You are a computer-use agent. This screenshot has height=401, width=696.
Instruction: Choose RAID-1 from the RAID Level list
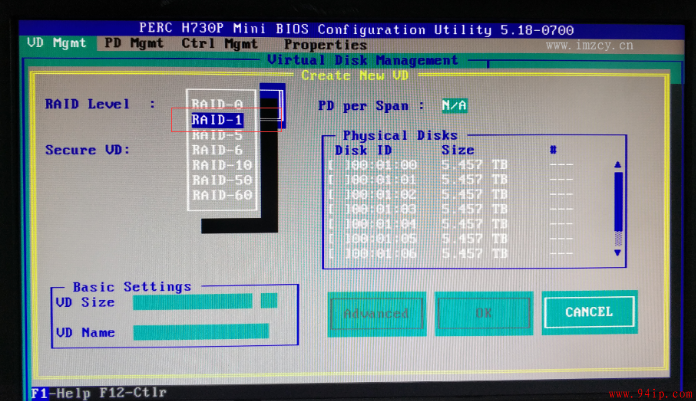(218, 120)
